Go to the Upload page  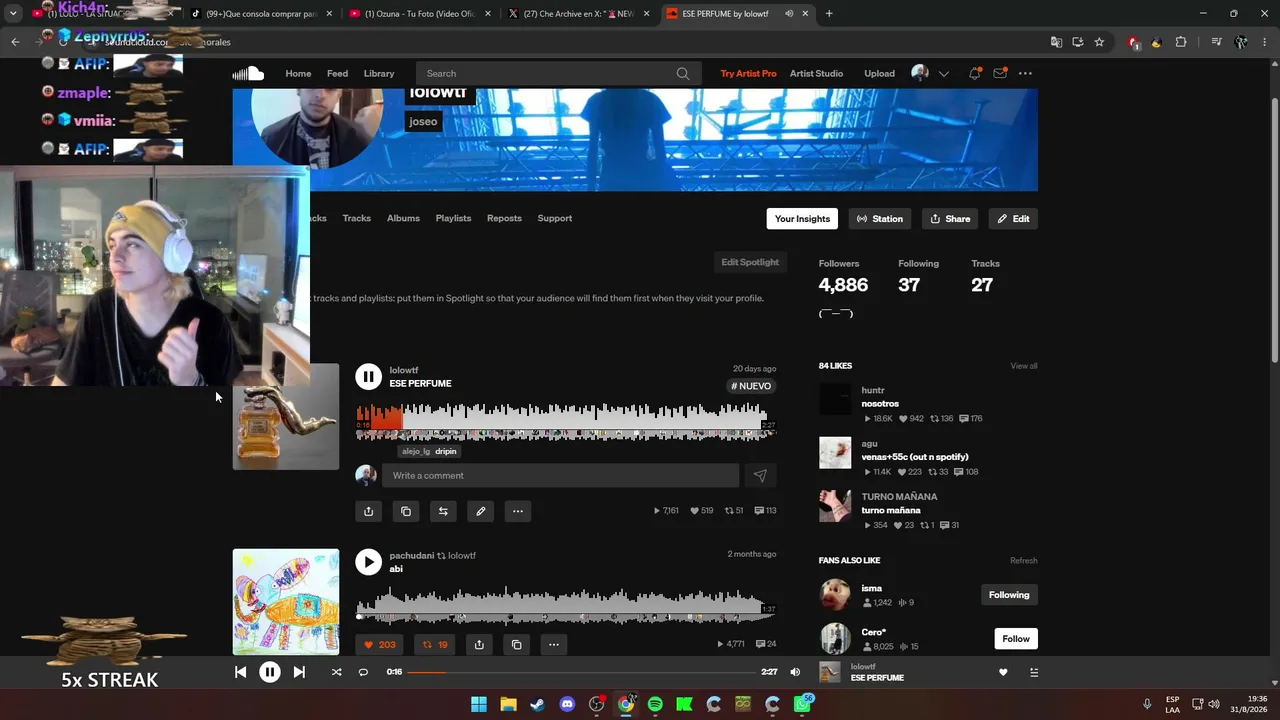click(879, 73)
